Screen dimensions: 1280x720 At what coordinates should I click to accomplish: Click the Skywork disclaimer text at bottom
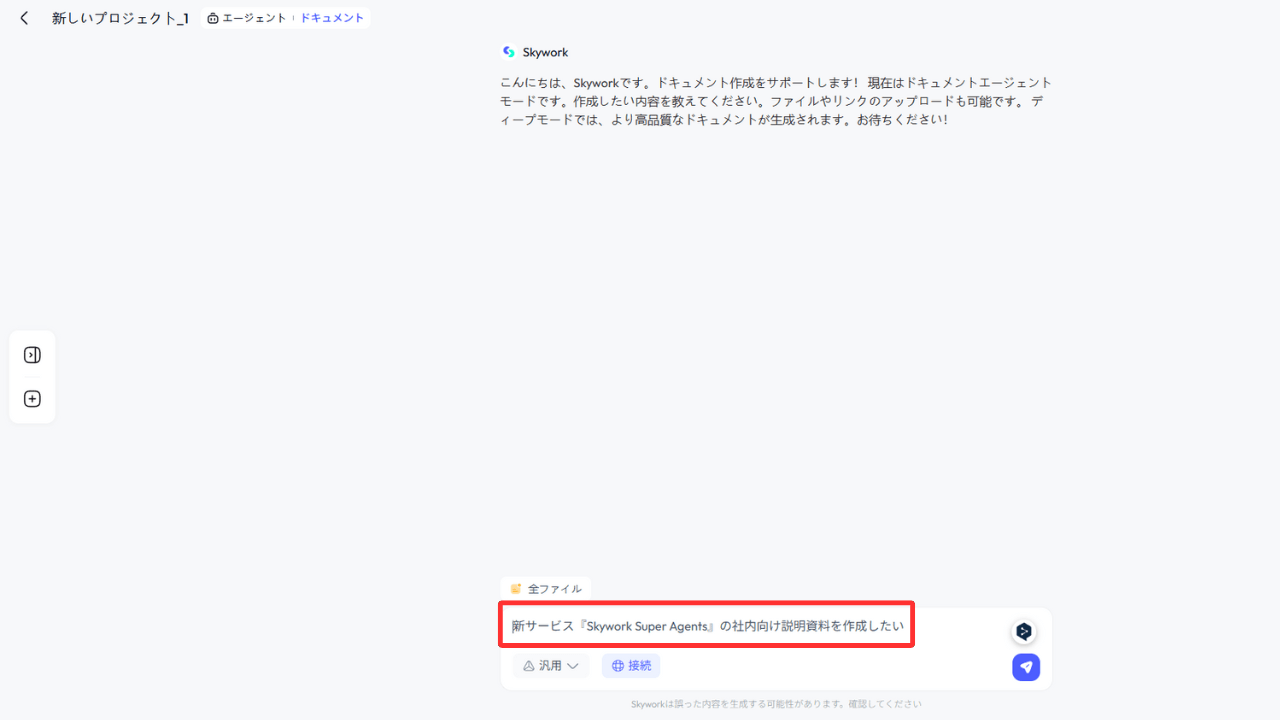point(776,704)
